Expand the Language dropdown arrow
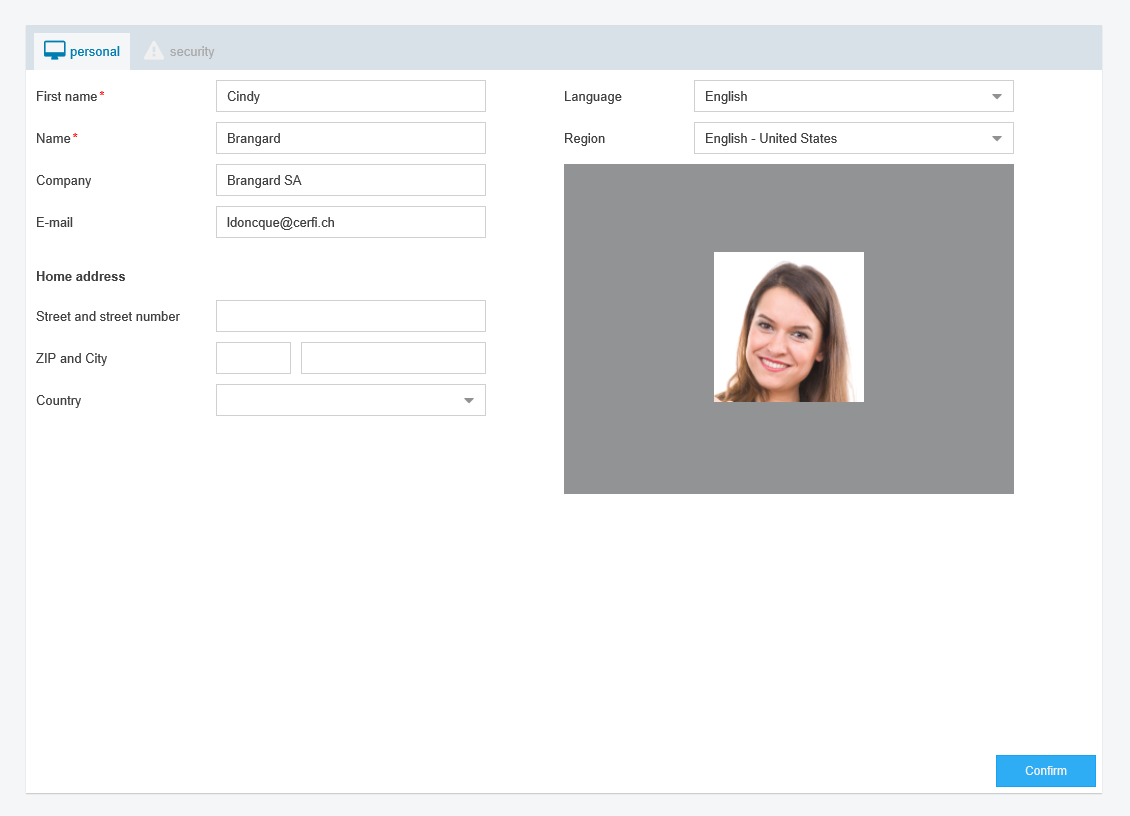Screen dimensions: 1130x816 click(996, 97)
